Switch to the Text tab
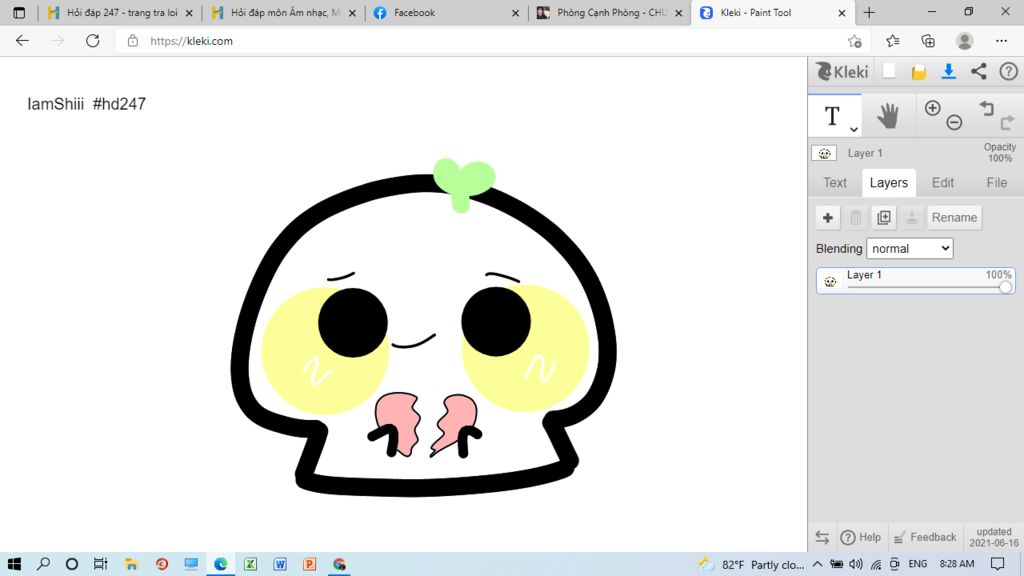Screen dimensions: 1024x576 pyautogui.click(x=835, y=183)
